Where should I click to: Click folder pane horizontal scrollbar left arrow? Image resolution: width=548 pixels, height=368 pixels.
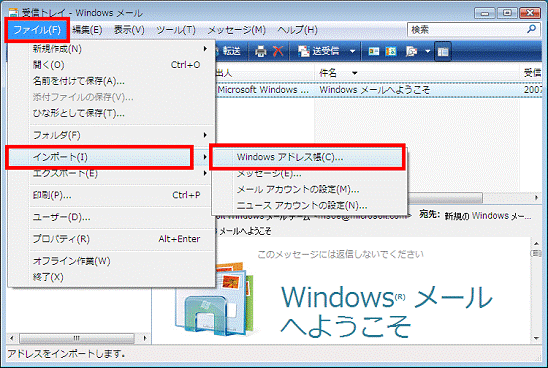click(12, 338)
